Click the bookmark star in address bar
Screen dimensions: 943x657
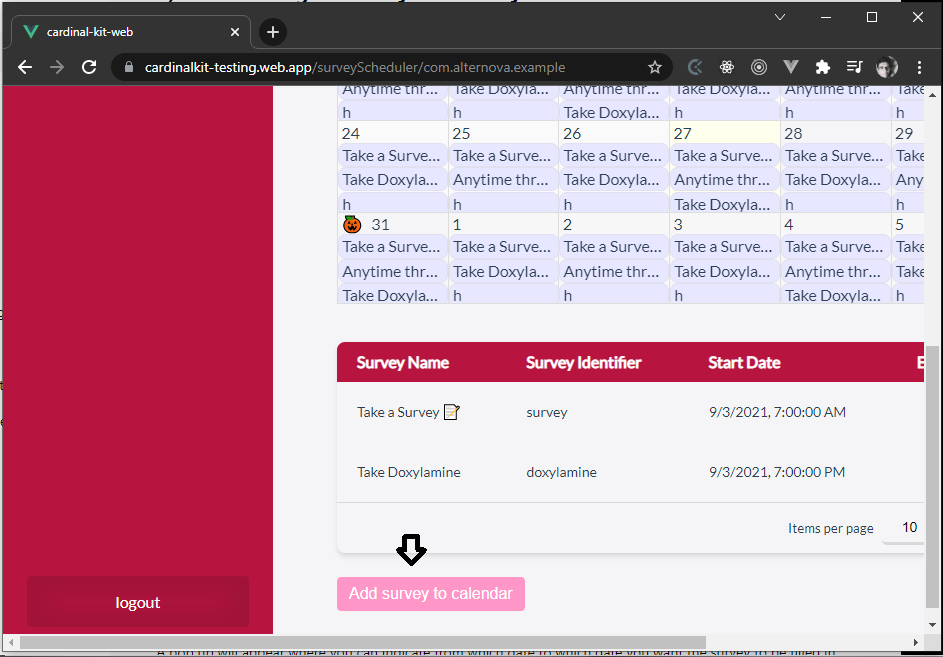(655, 68)
